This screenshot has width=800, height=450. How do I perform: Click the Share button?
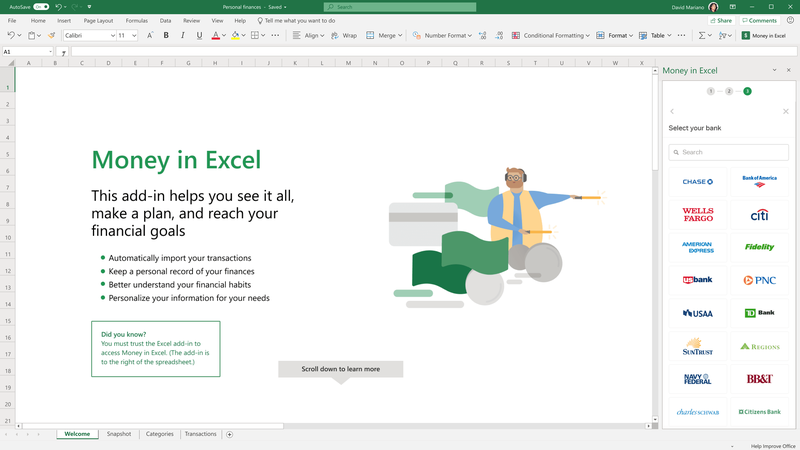(720, 20)
